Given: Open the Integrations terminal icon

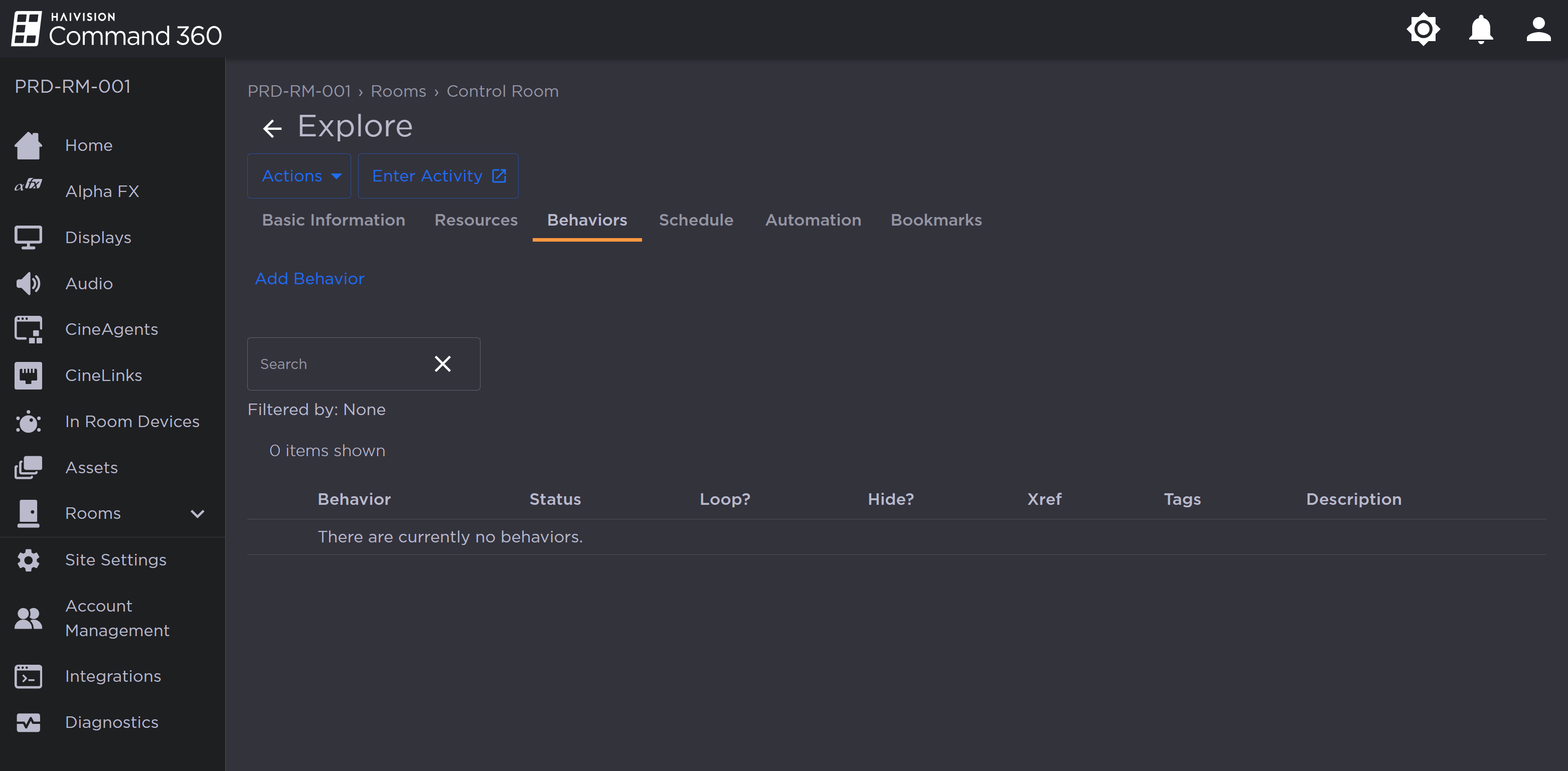Looking at the screenshot, I should (x=28, y=676).
